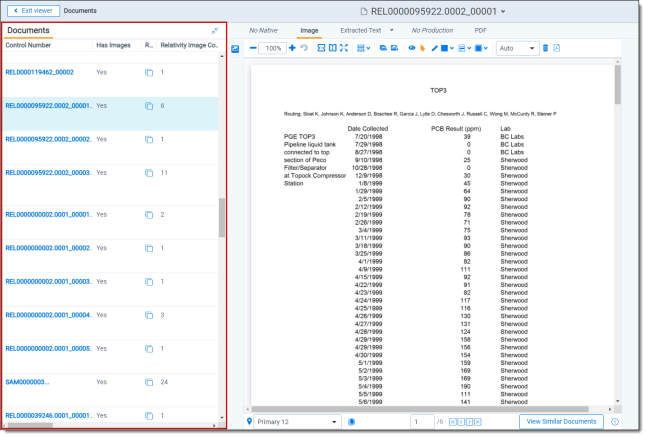The image size is (646, 437).
Task: Open document REL0000119462_00002
Action: coord(40,72)
